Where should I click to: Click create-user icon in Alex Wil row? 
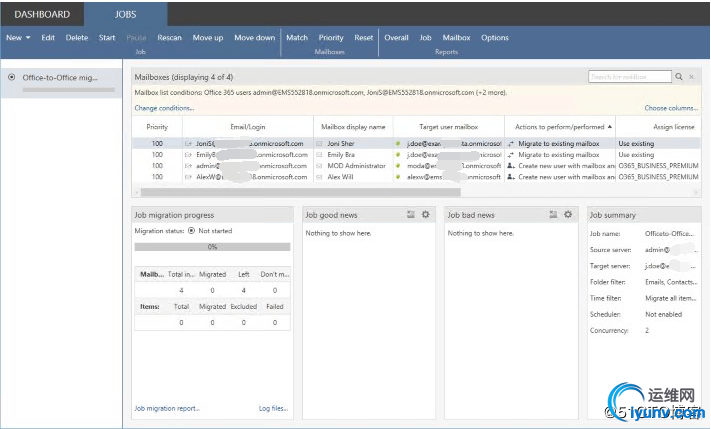coord(511,177)
